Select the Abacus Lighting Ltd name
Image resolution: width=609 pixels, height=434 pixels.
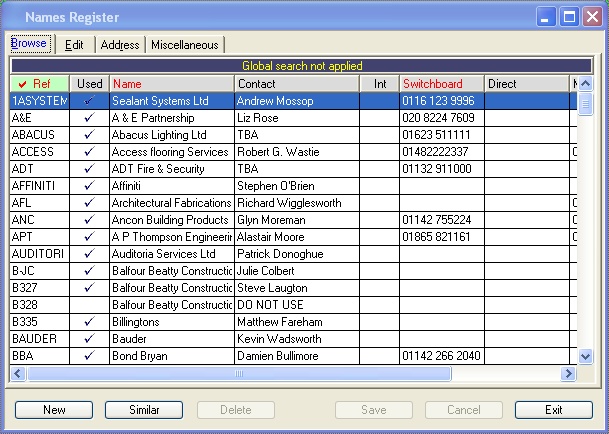[159, 135]
